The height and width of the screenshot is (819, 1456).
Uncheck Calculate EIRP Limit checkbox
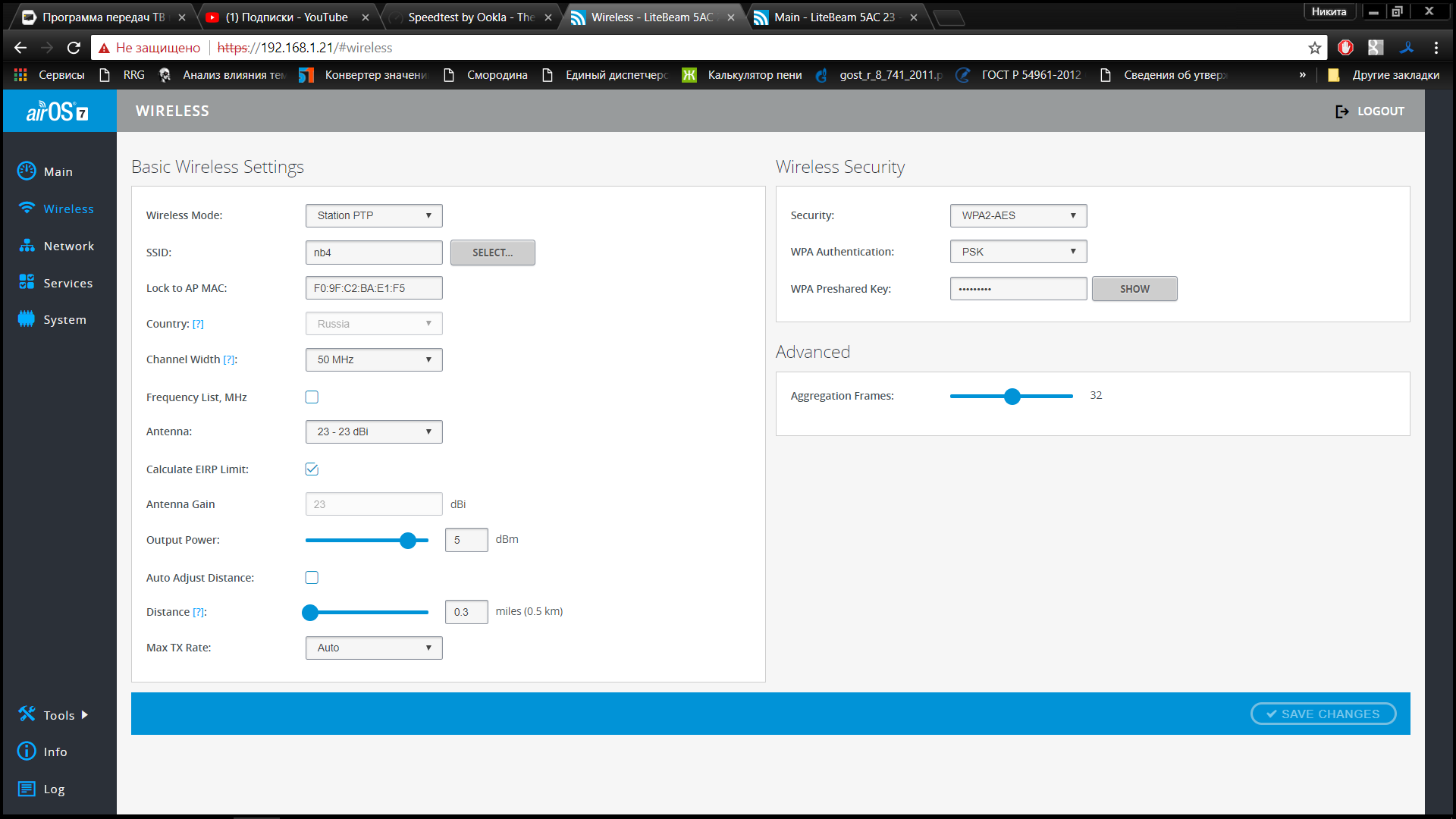click(312, 469)
